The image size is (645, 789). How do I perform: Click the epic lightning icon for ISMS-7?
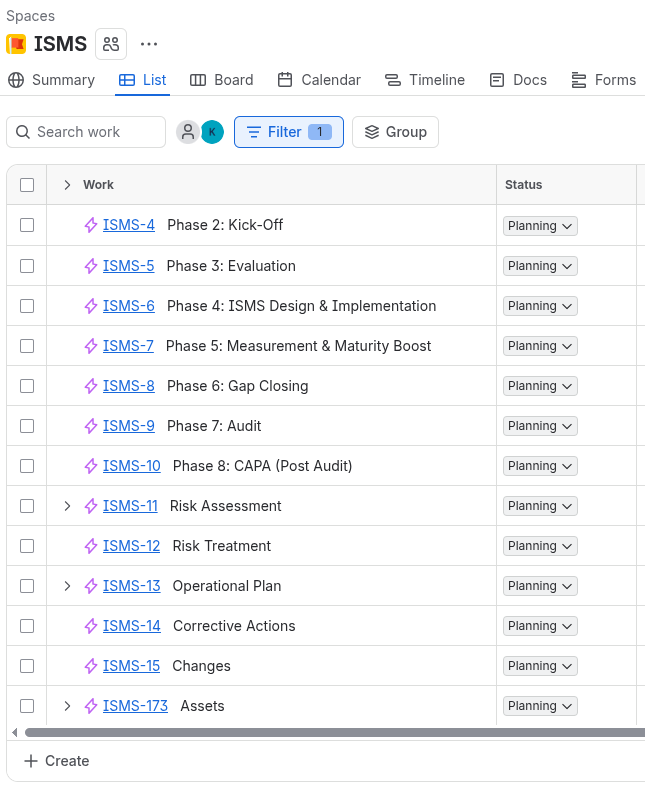click(x=91, y=346)
